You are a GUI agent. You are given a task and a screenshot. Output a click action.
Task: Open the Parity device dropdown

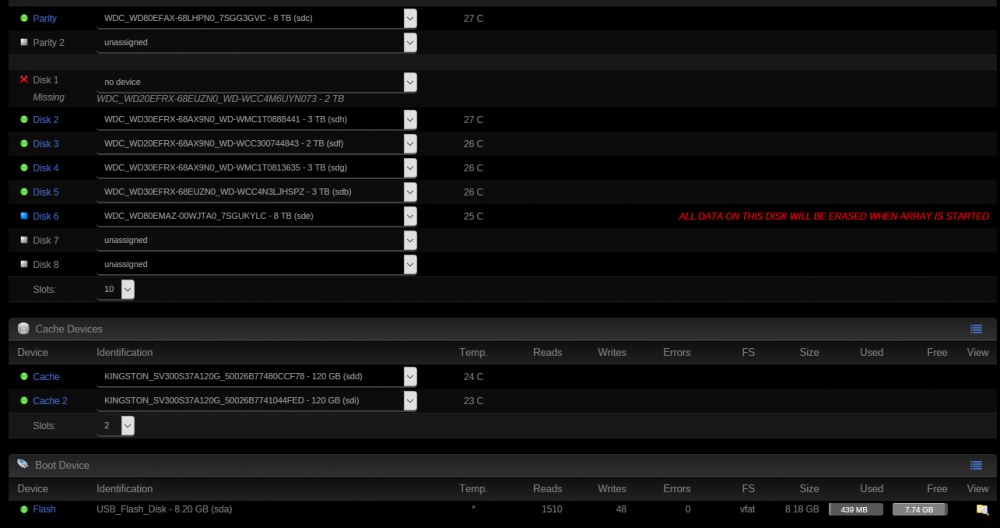256,18
